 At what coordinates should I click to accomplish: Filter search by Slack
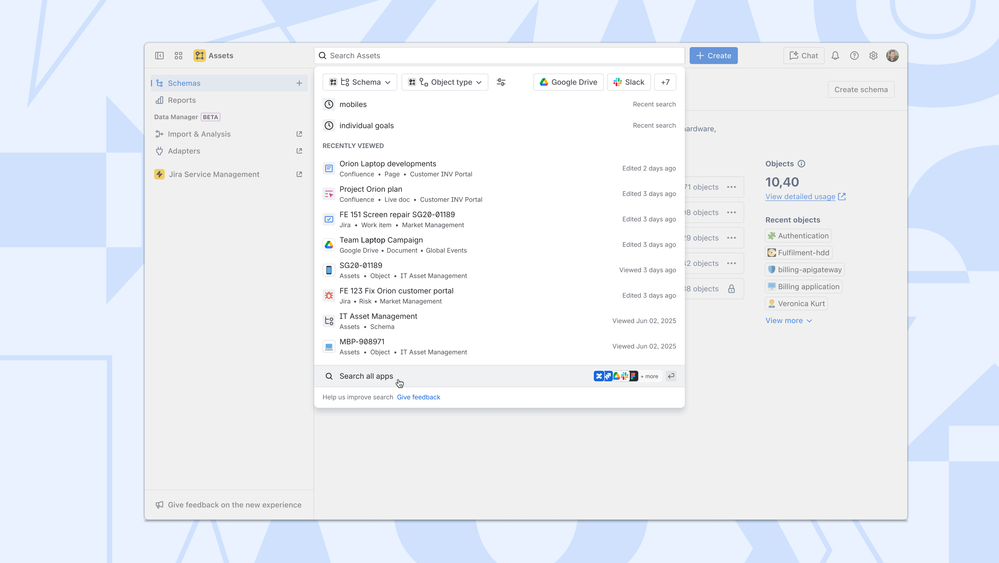pos(629,82)
